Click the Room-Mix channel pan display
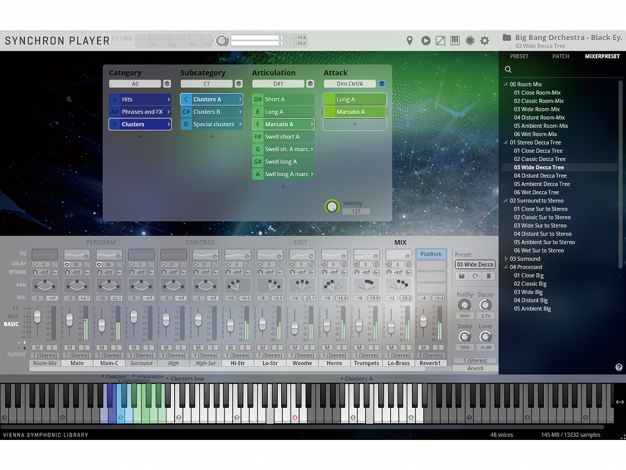 (x=45, y=285)
